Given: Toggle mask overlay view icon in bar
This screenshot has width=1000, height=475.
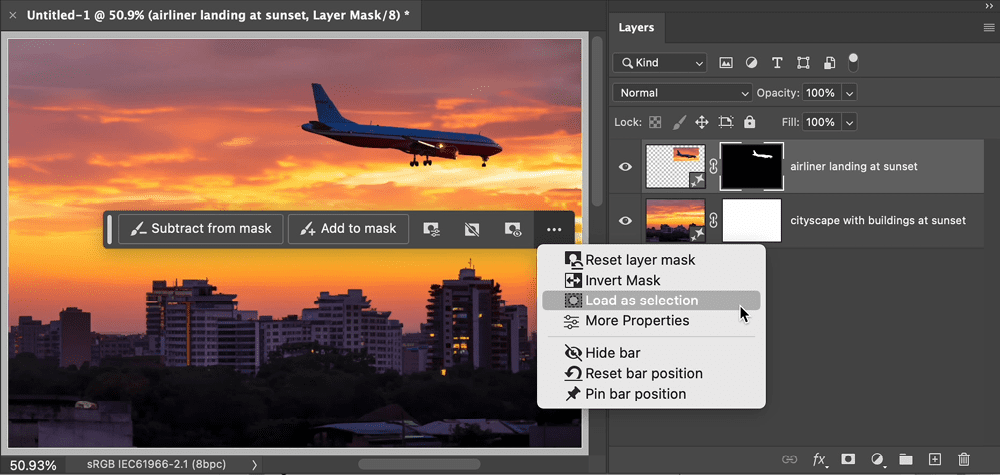Looking at the screenshot, I should click(x=513, y=230).
